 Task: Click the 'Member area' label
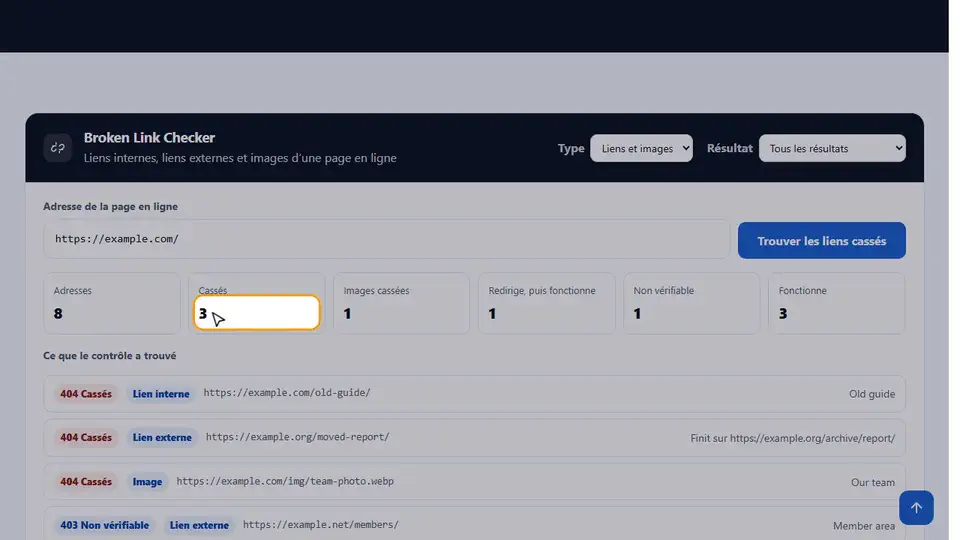coord(864,526)
